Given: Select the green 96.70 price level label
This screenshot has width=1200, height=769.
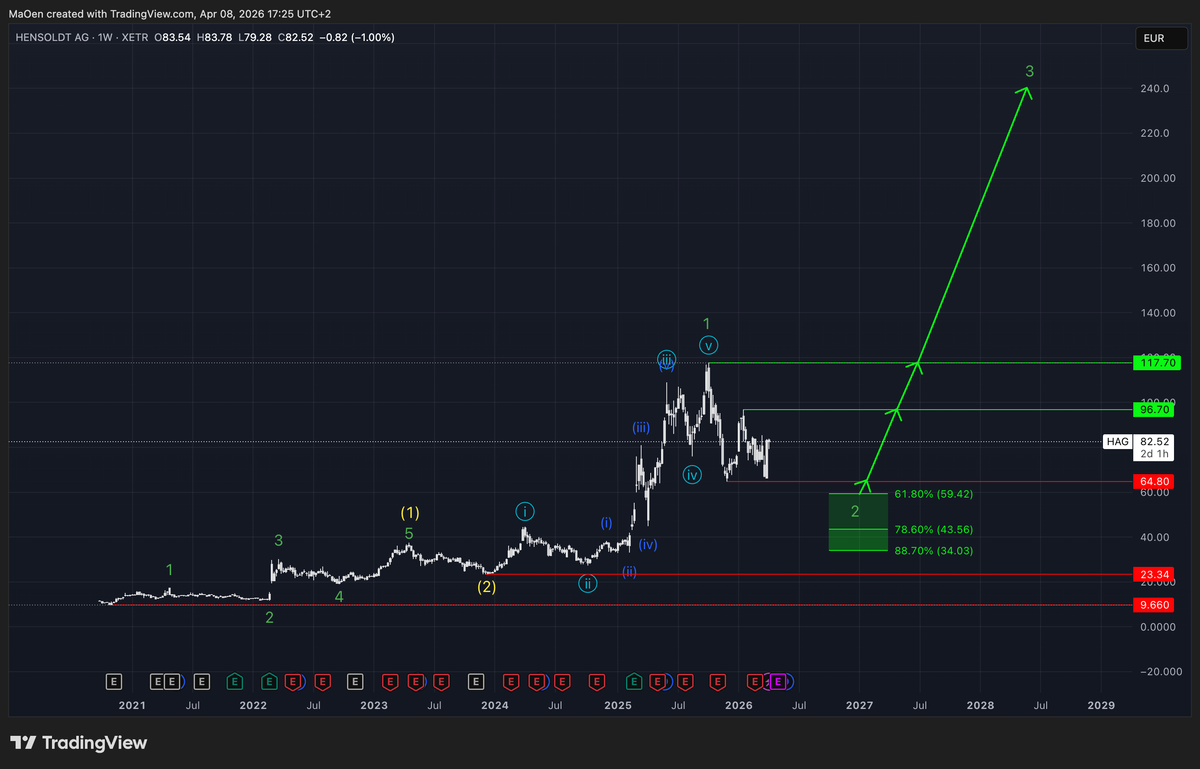Looking at the screenshot, I should coord(1151,409).
